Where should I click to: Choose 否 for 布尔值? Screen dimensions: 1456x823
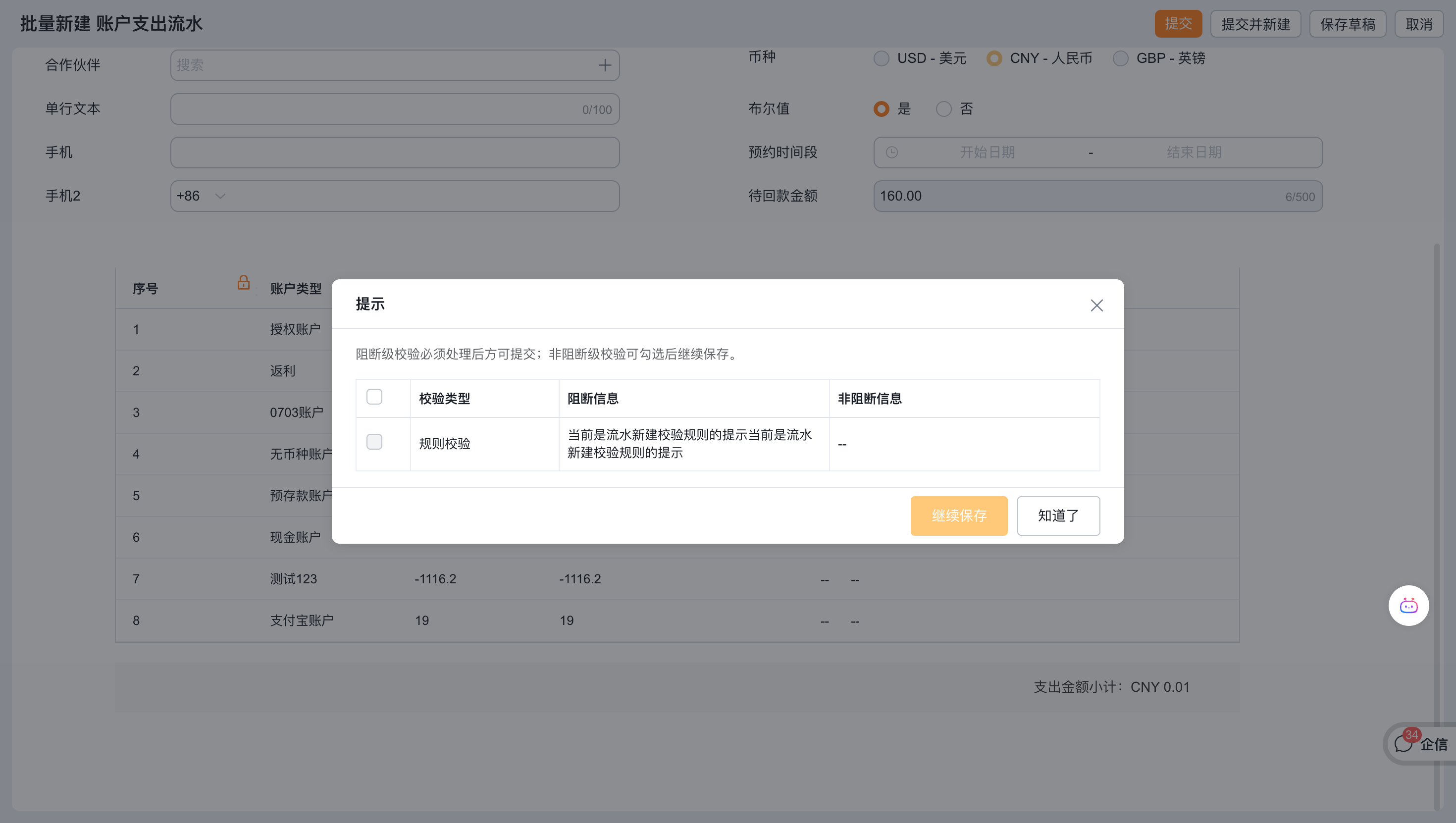click(943, 109)
